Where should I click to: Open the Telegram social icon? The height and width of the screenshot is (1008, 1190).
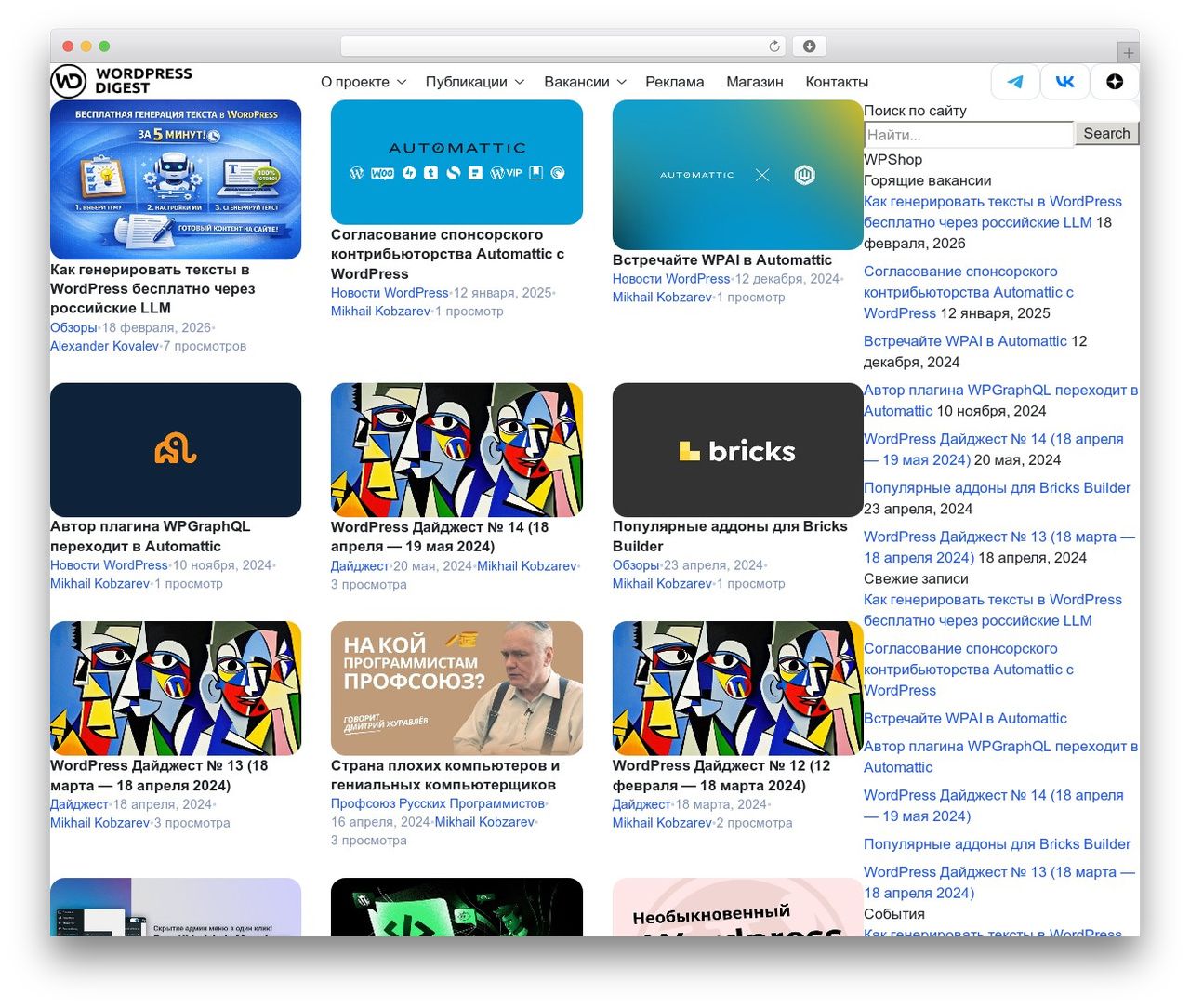tap(1015, 82)
